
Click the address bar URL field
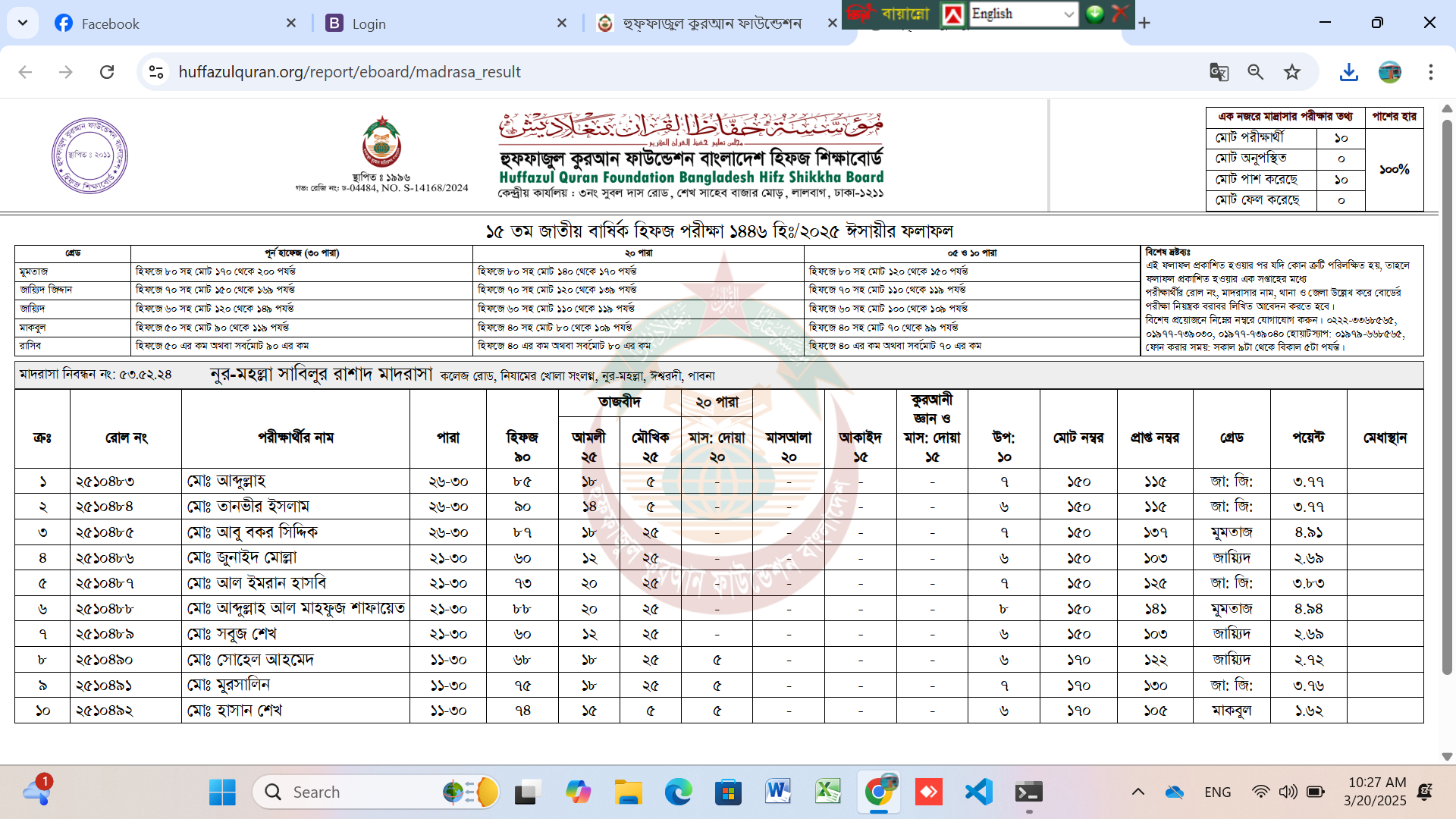click(x=349, y=72)
